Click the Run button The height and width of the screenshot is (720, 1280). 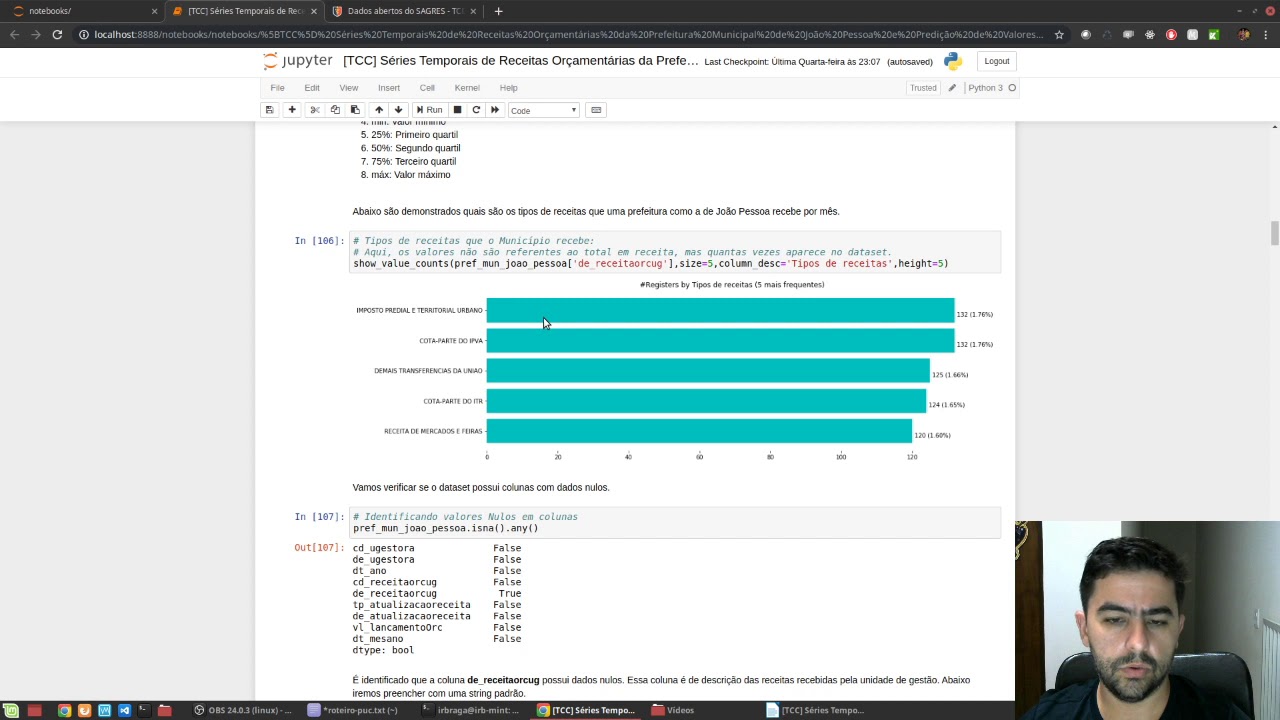[x=429, y=110]
